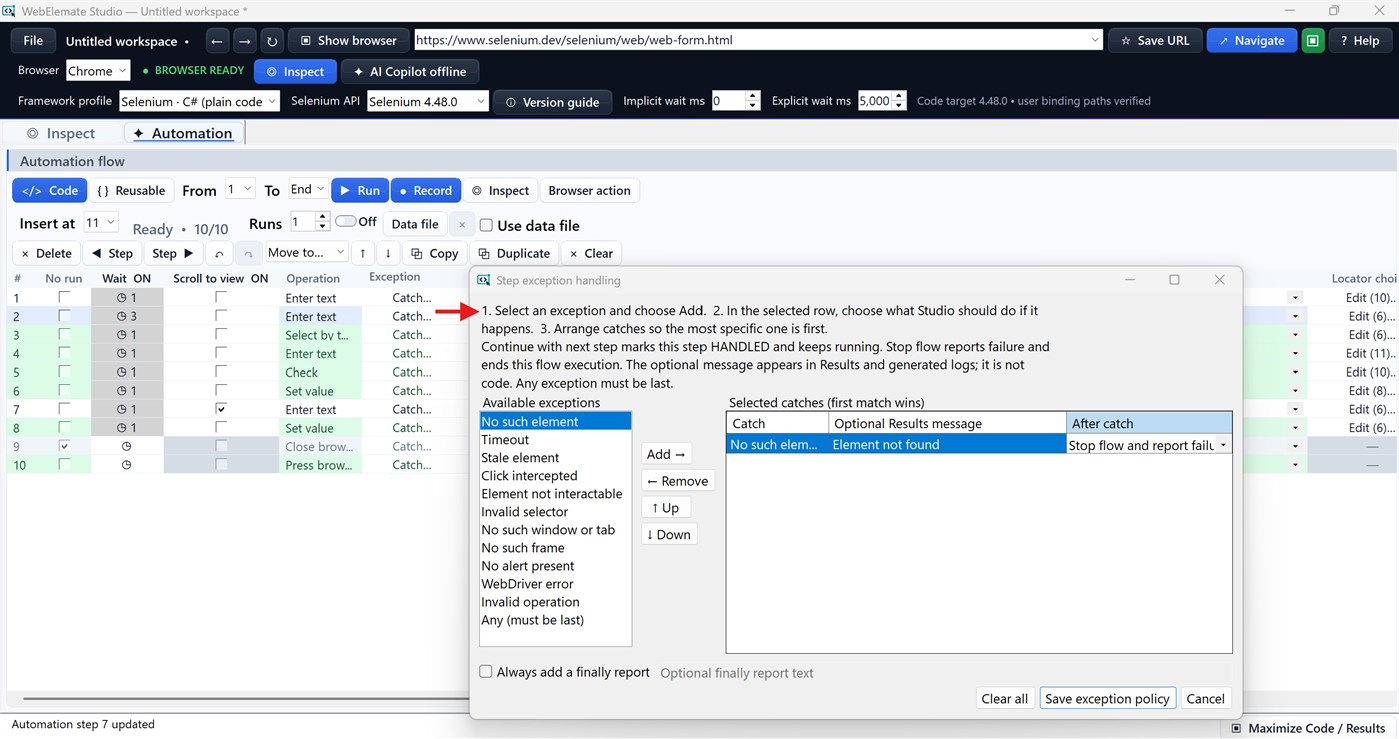Switch to the Inspect tab
Image resolution: width=1399 pixels, height=739 pixels.
(61, 133)
